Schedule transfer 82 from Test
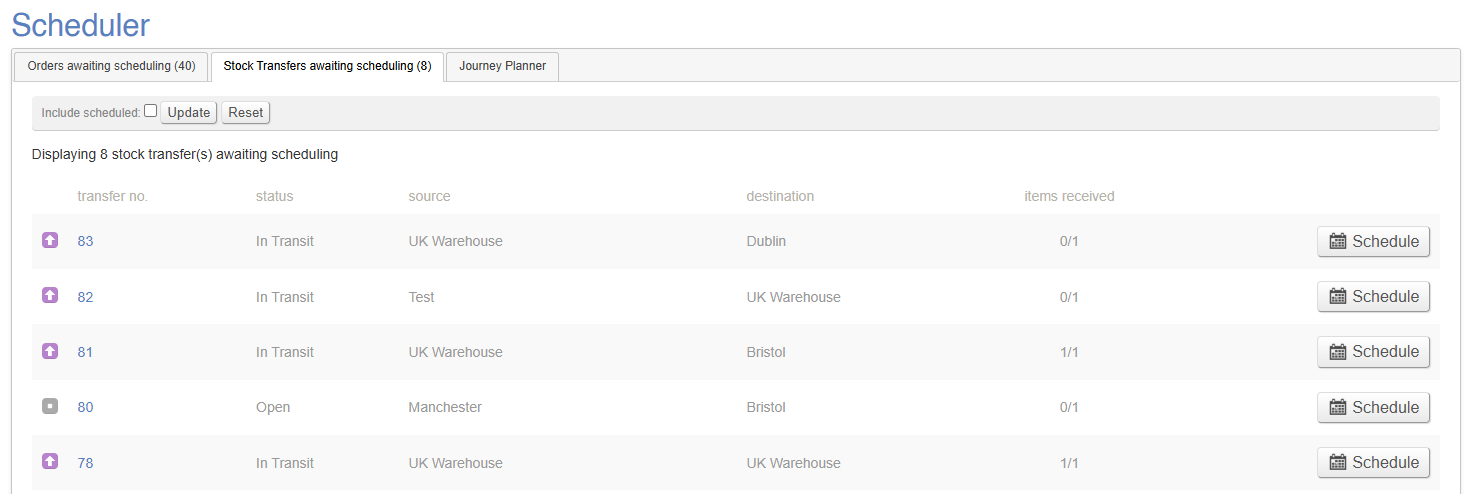The width and height of the screenshot is (1469, 494). click(1373, 296)
